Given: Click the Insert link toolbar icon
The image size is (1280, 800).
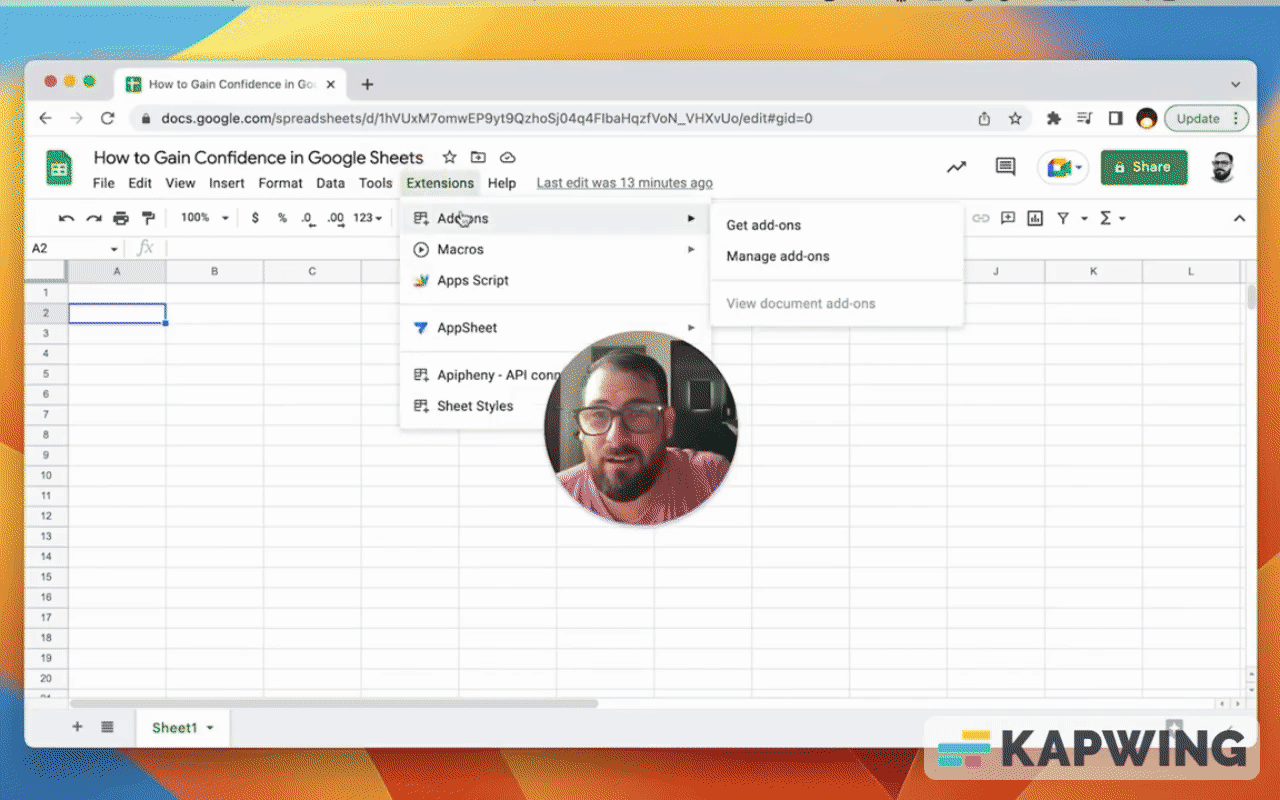Looking at the screenshot, I should point(981,218).
